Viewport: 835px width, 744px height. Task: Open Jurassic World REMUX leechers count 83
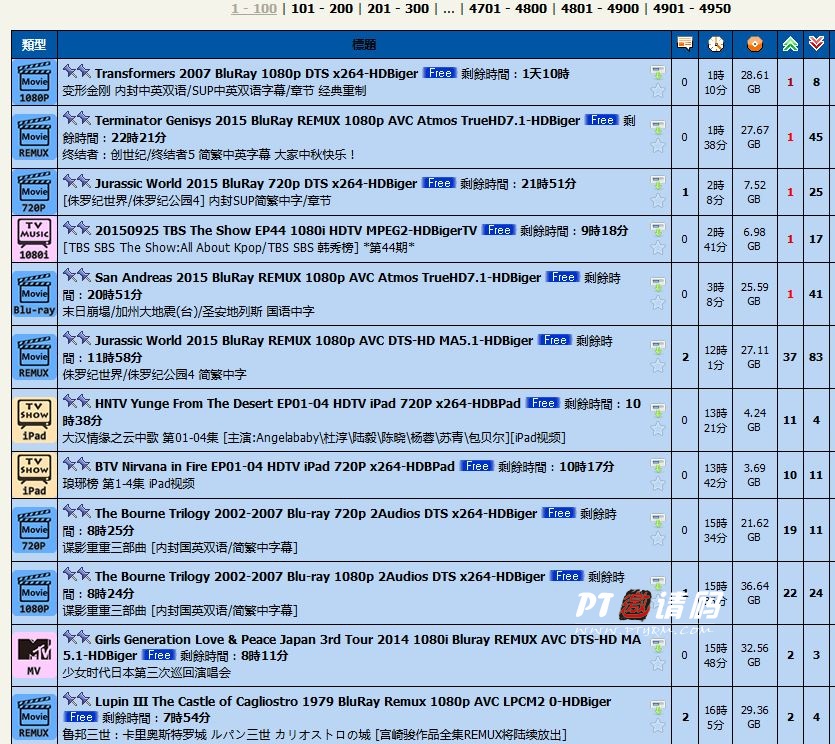(816, 357)
